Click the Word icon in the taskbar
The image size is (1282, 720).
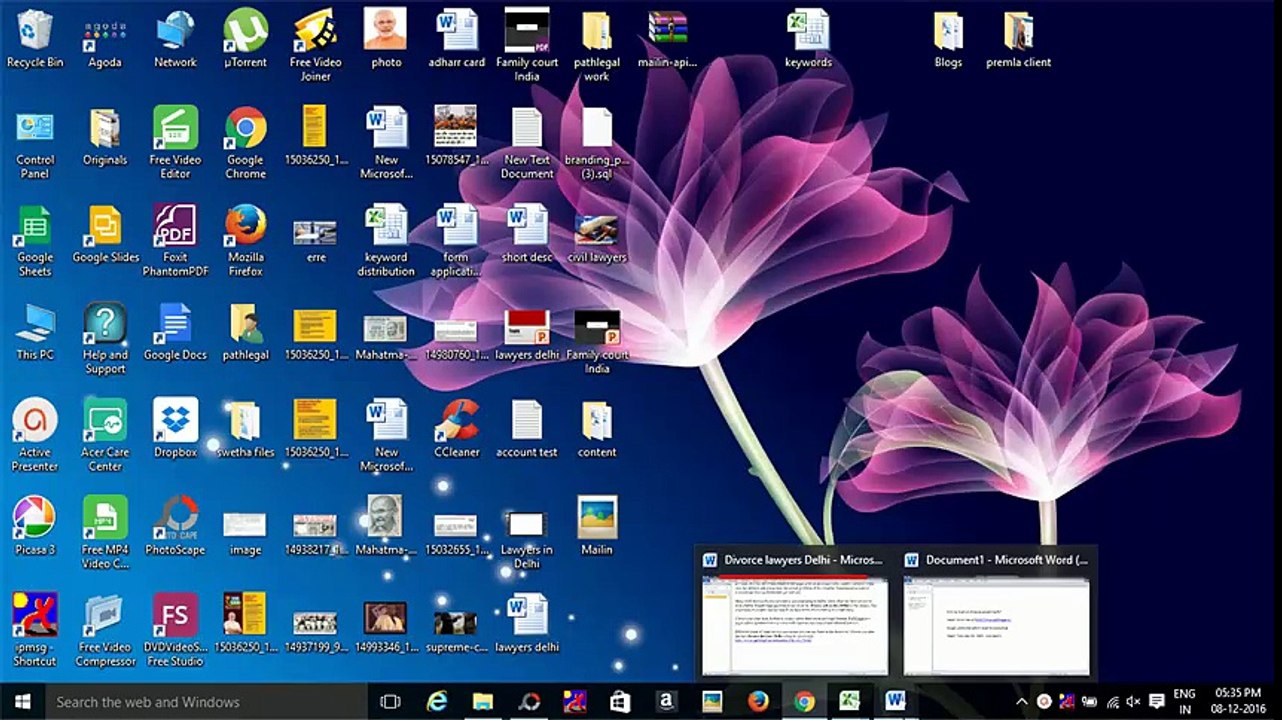pyautogui.click(x=896, y=701)
